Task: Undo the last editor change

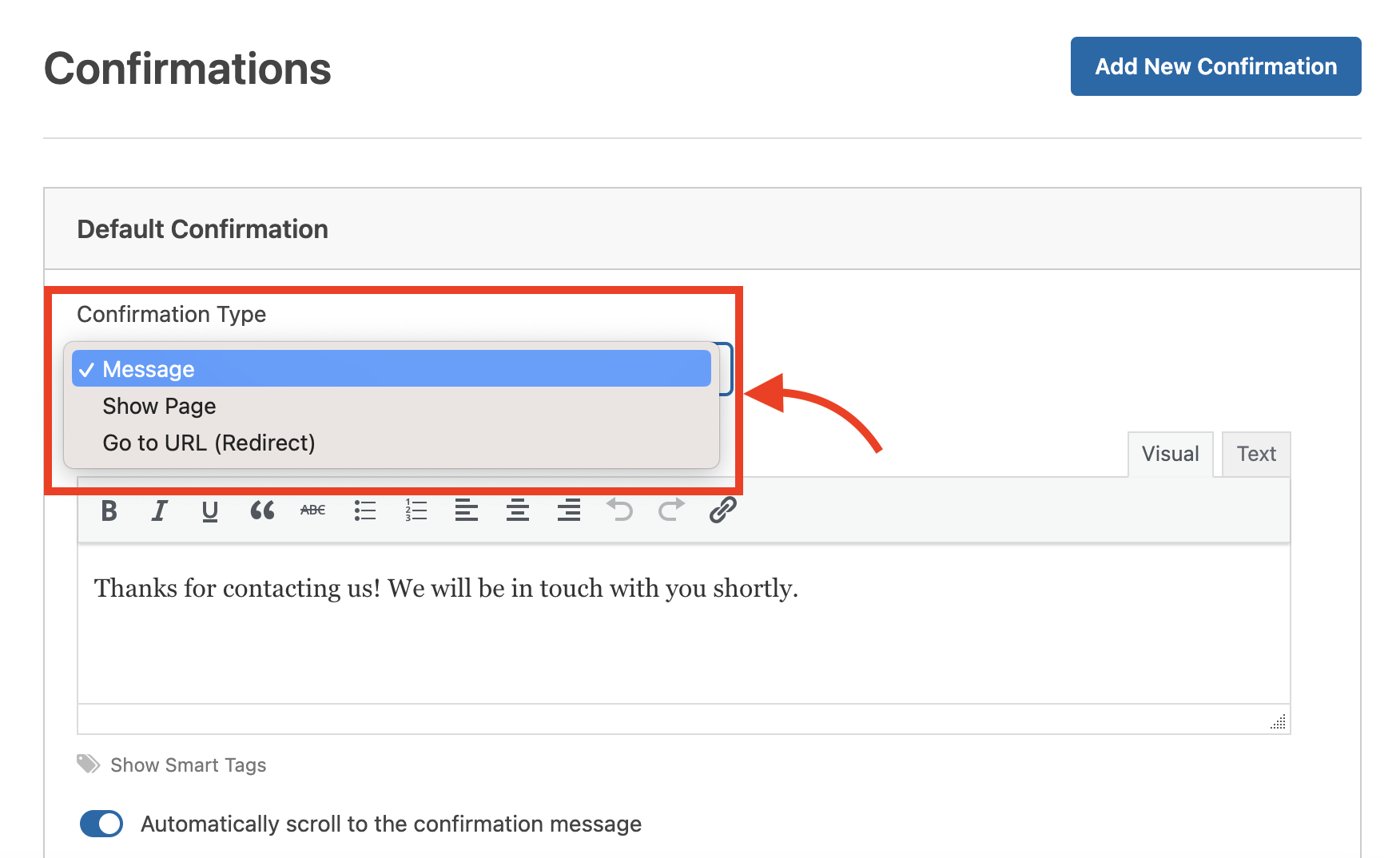Action: click(620, 510)
